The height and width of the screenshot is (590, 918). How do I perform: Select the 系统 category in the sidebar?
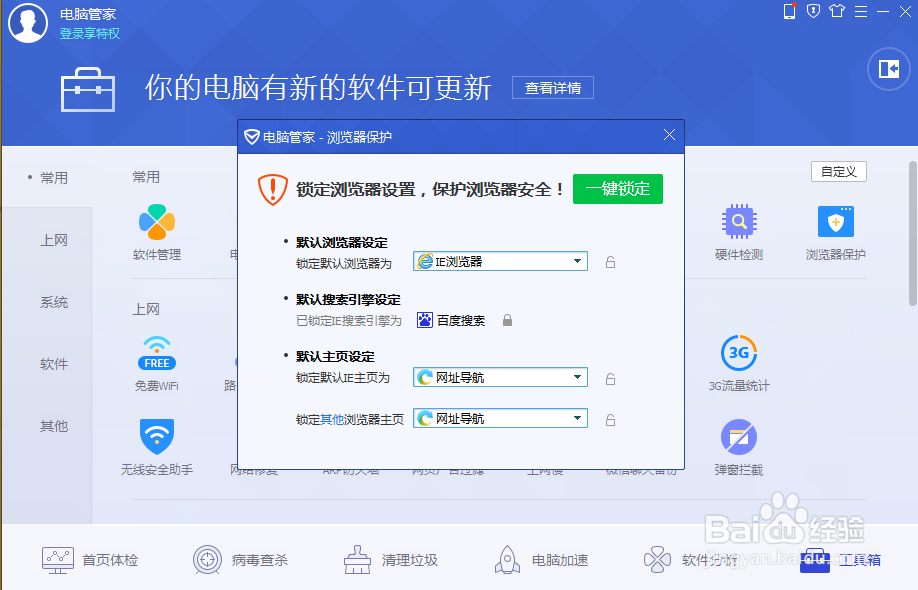pos(54,302)
